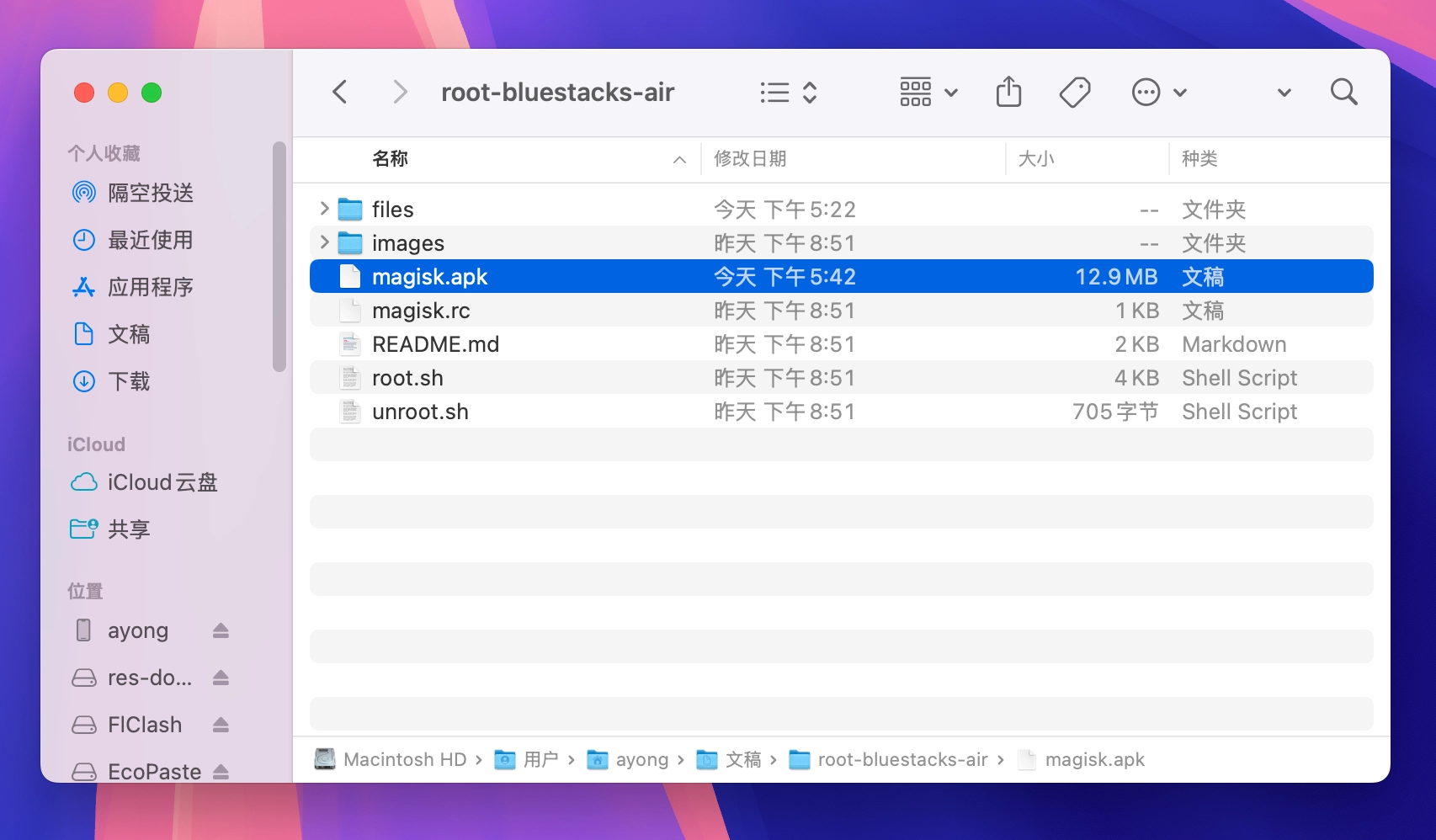Click 文稿 in the path bar

[729, 759]
